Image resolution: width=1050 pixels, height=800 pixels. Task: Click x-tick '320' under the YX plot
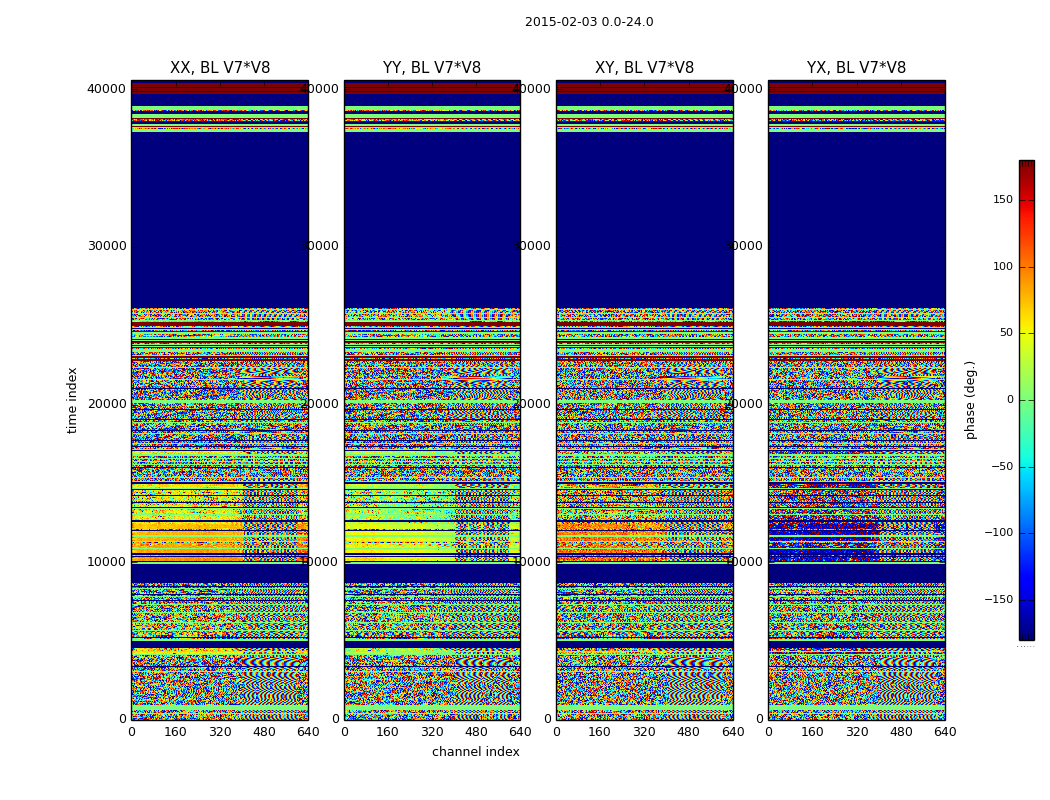point(856,732)
